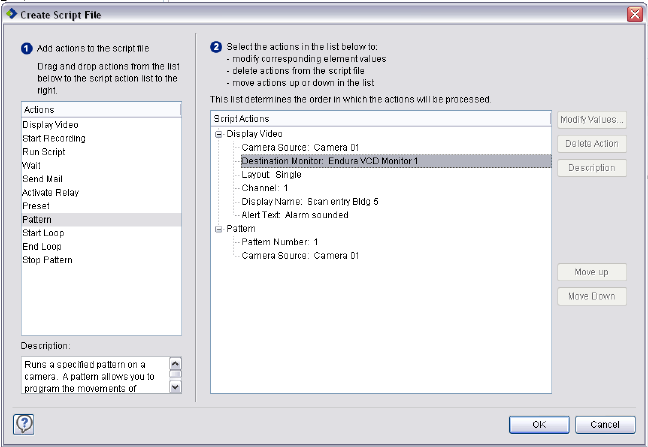The image size is (648, 447).
Task: Click the Delete Action button
Action: point(591,144)
